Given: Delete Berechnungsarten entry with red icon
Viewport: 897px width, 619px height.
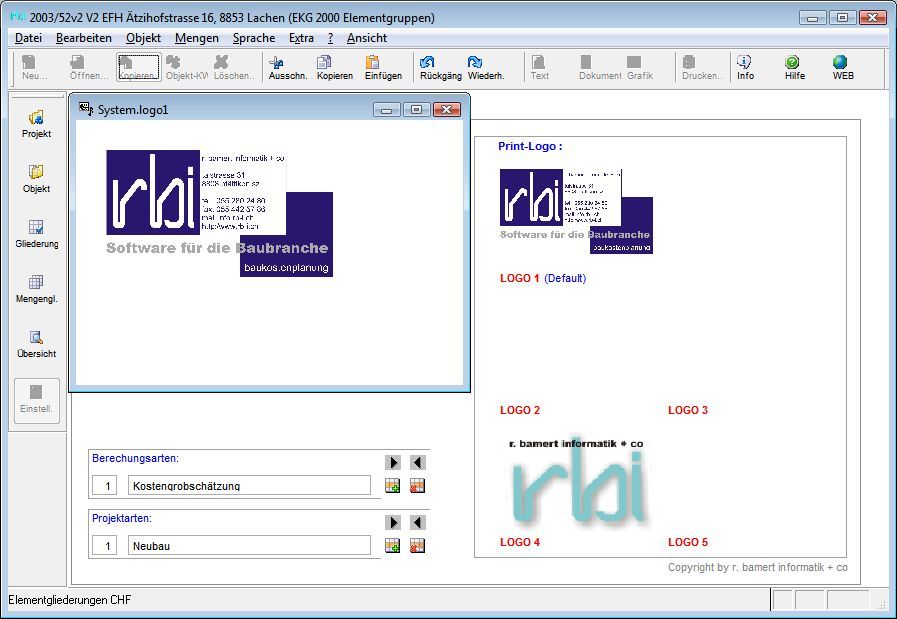Looking at the screenshot, I should [x=418, y=486].
